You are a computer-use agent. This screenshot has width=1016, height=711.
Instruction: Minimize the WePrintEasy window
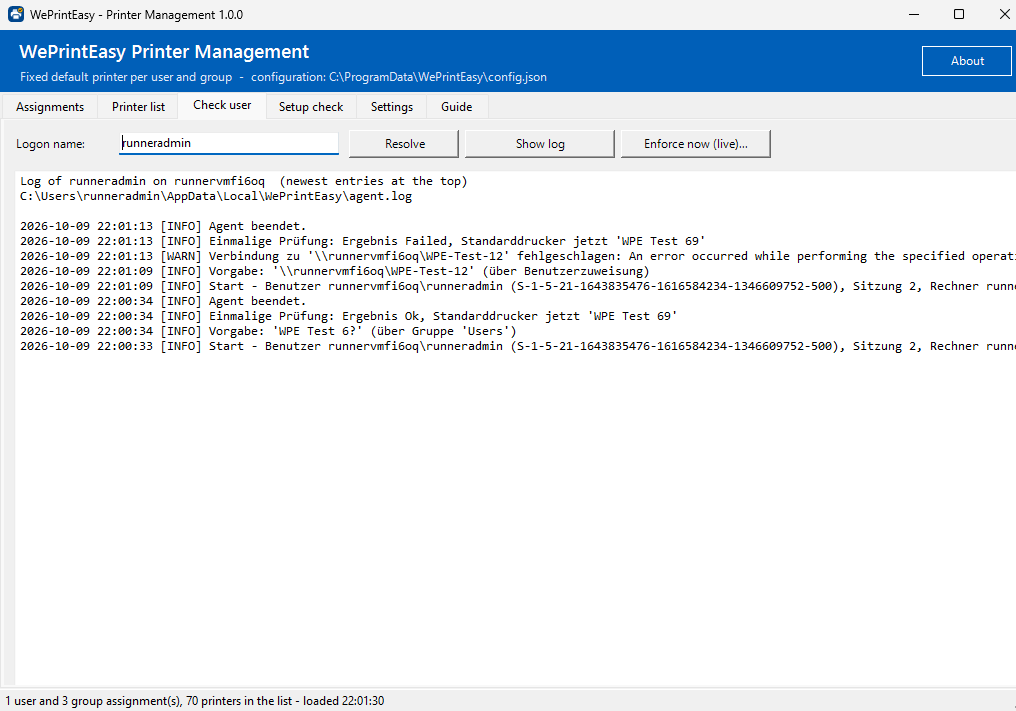(x=914, y=14)
